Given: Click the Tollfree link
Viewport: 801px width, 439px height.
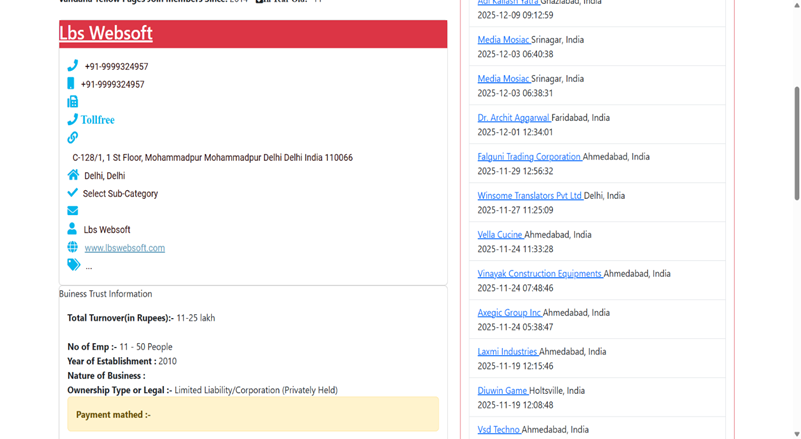Looking at the screenshot, I should pos(97,120).
